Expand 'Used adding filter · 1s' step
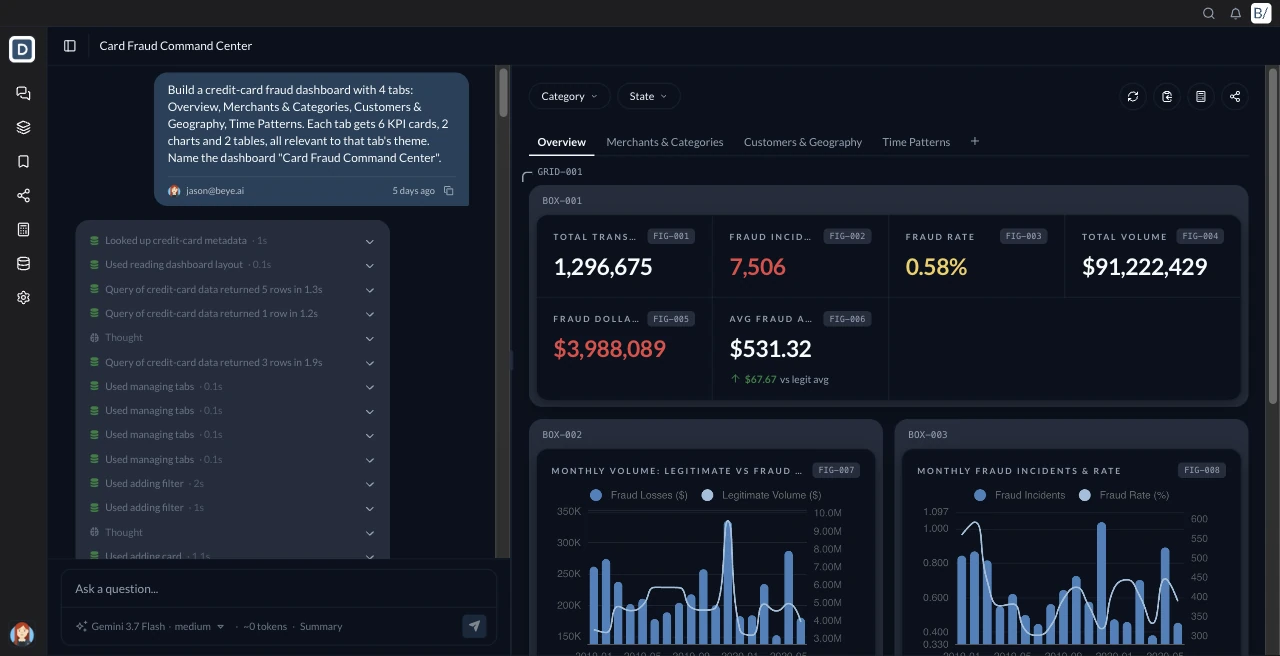Image resolution: width=1280 pixels, height=656 pixels. tap(370, 508)
